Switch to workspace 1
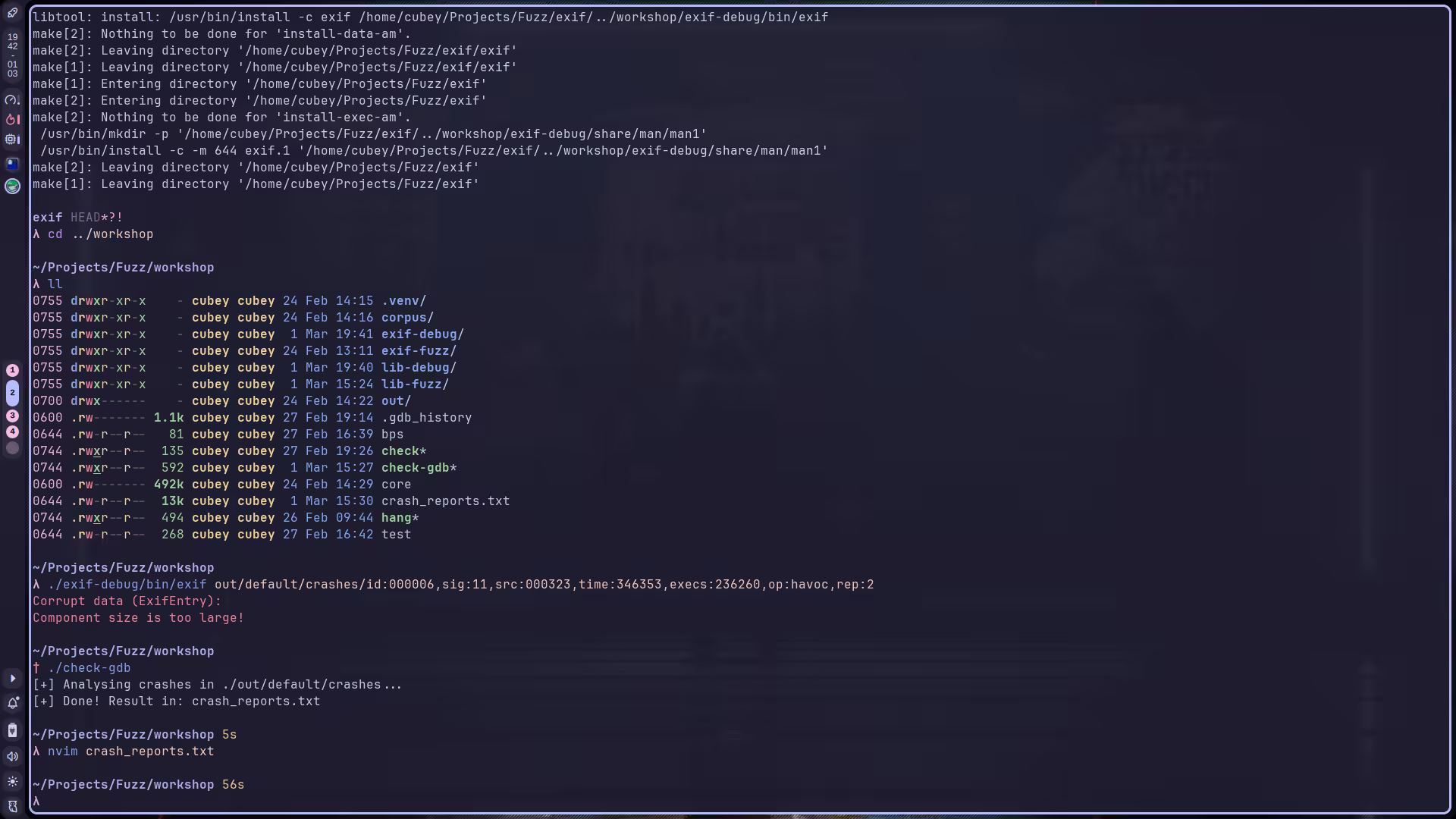This screenshot has height=819, width=1456. click(x=12, y=370)
